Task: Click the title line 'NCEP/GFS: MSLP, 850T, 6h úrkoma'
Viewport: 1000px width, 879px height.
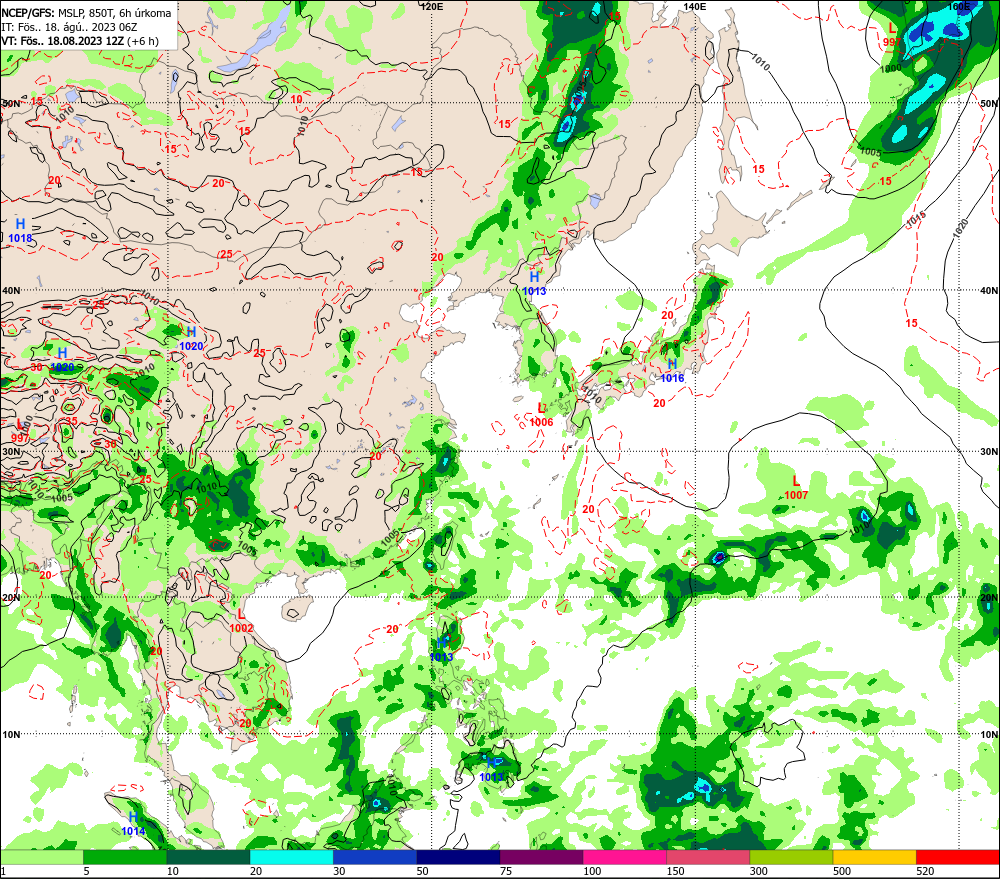Action: [86, 13]
